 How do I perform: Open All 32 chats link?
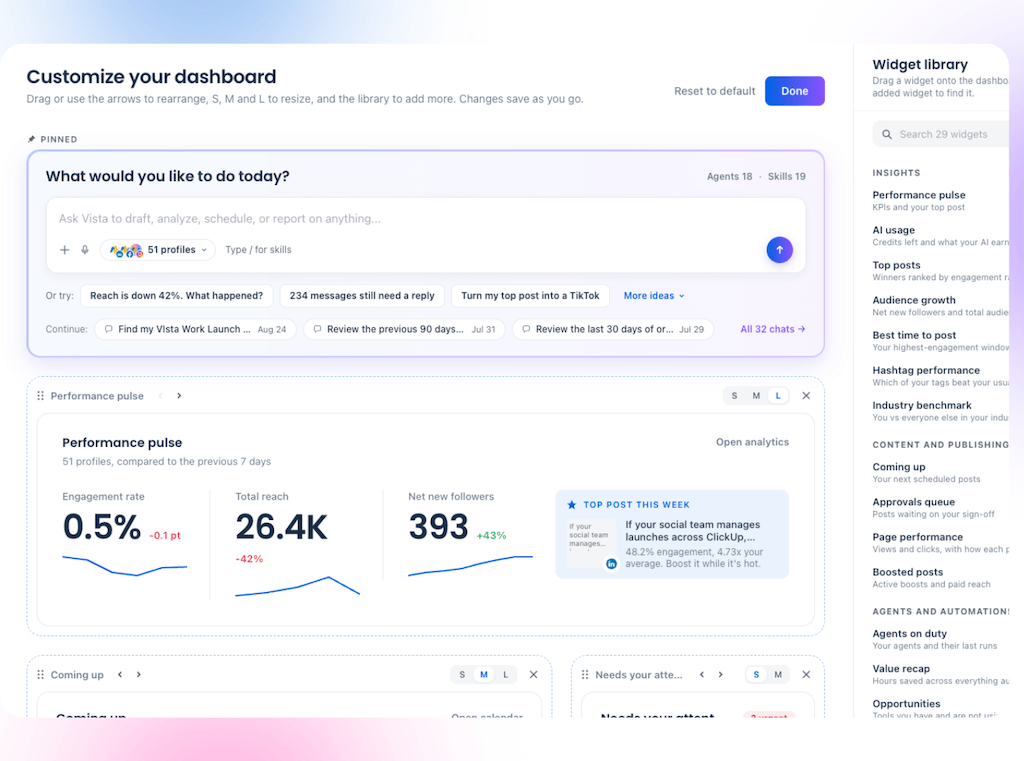tap(773, 329)
